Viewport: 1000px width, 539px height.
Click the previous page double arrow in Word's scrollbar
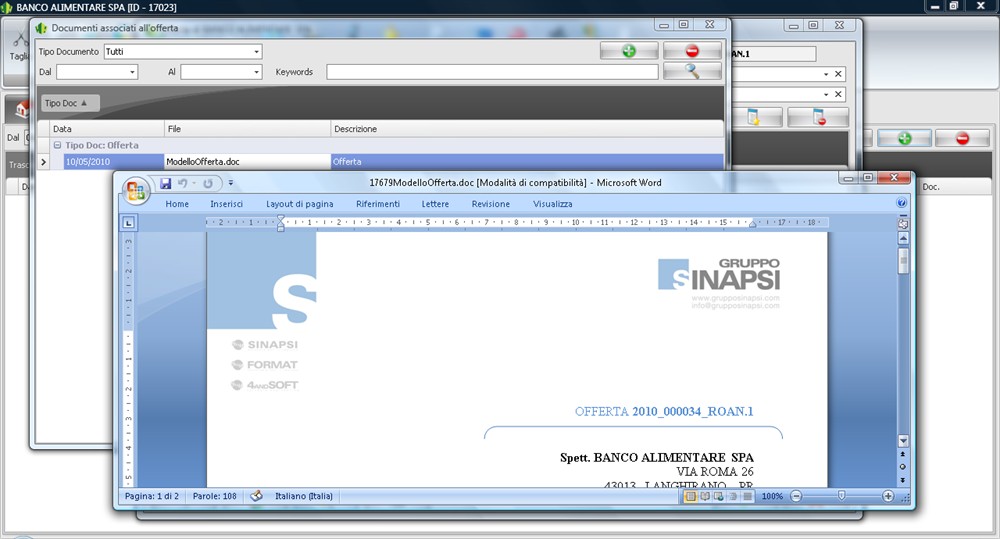pos(903,454)
